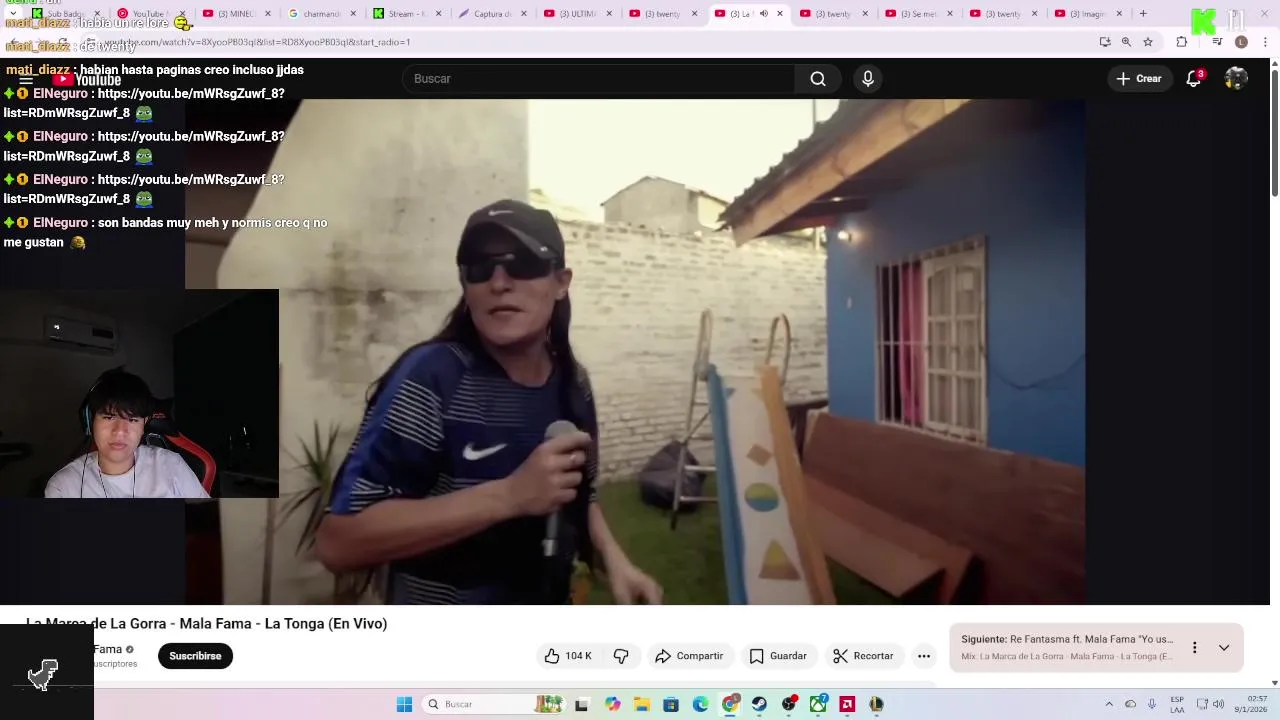Start voice search with the microphone icon
This screenshot has height=720, width=1280.
click(x=868, y=79)
